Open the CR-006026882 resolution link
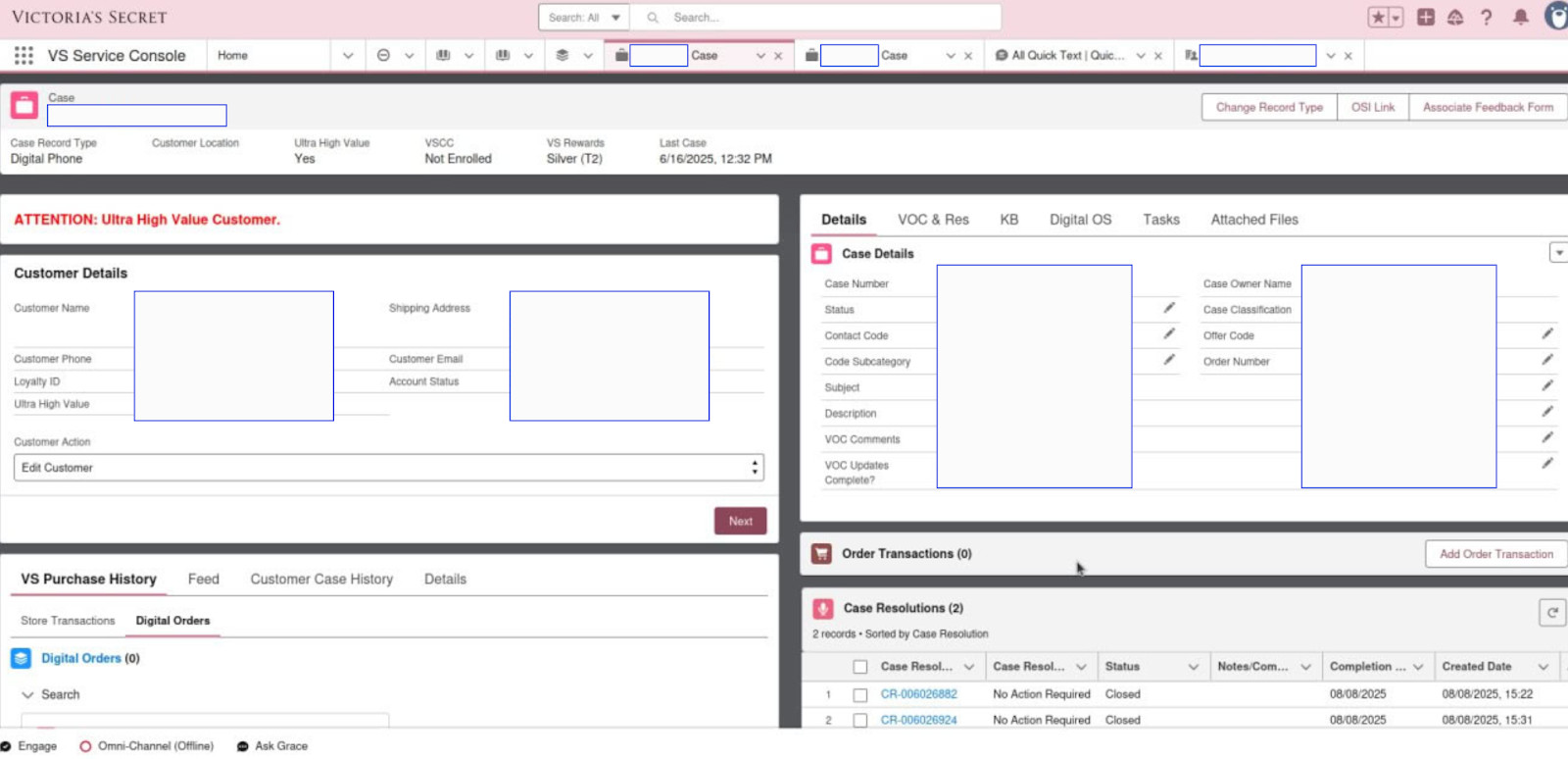The height and width of the screenshot is (759, 1568). pyautogui.click(x=918, y=694)
